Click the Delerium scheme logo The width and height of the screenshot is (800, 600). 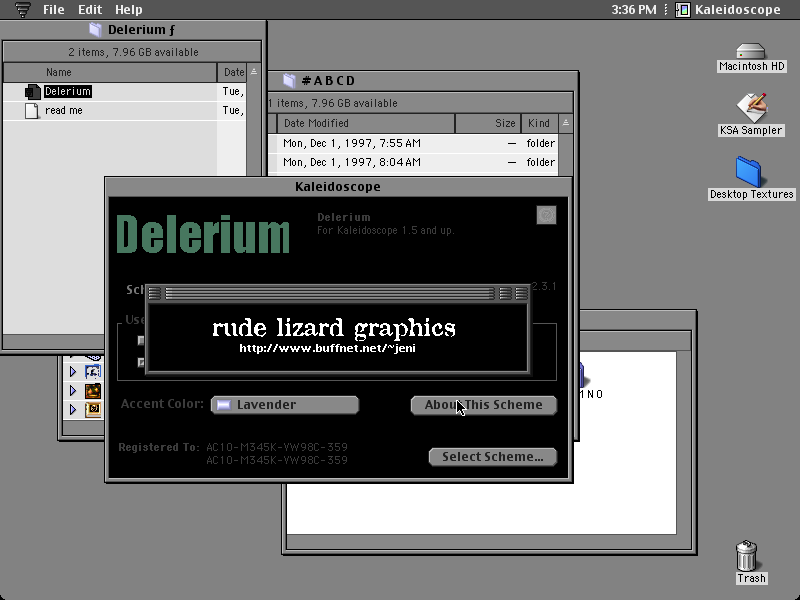coord(203,234)
